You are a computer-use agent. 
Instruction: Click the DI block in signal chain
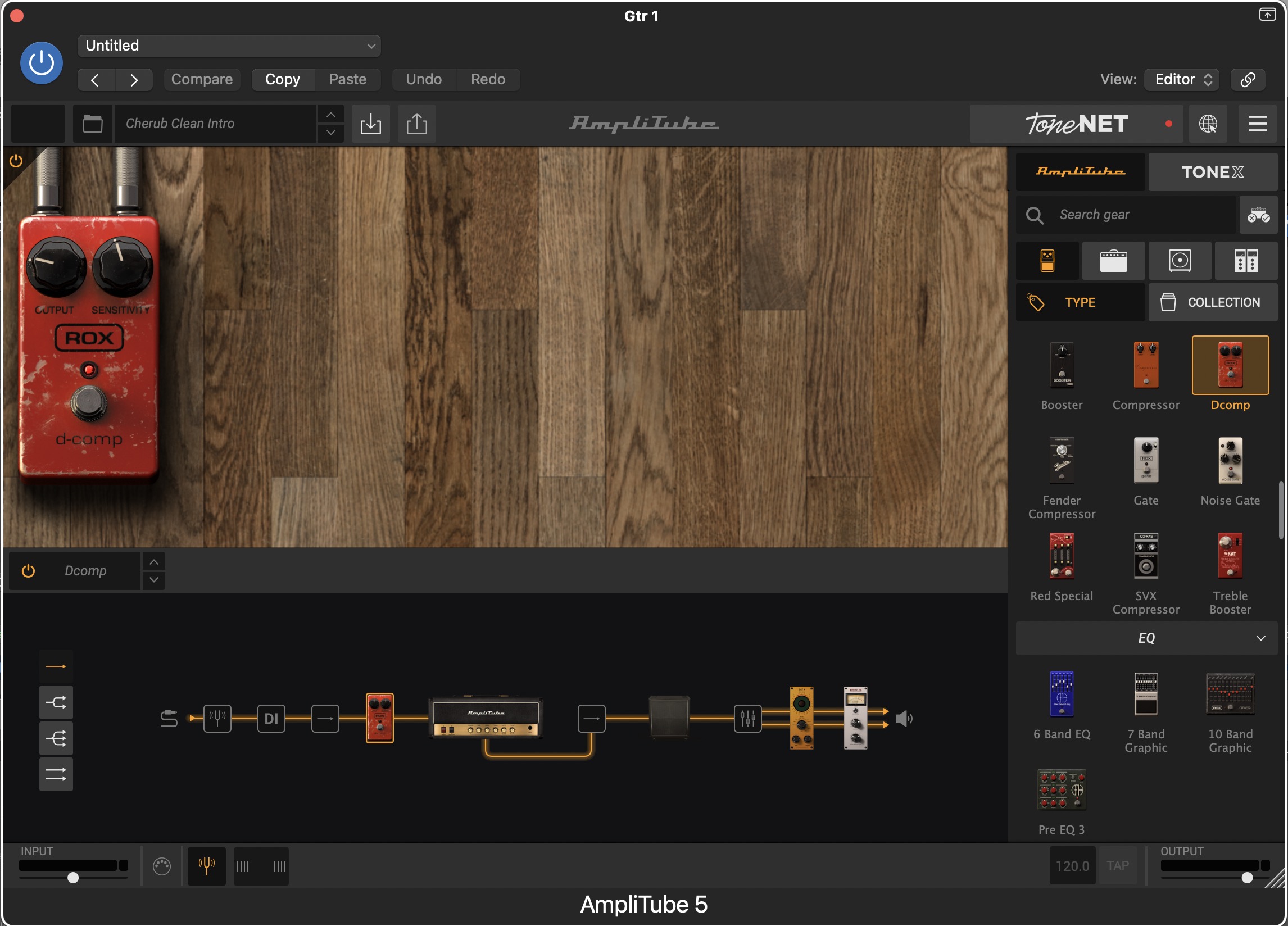[271, 719]
